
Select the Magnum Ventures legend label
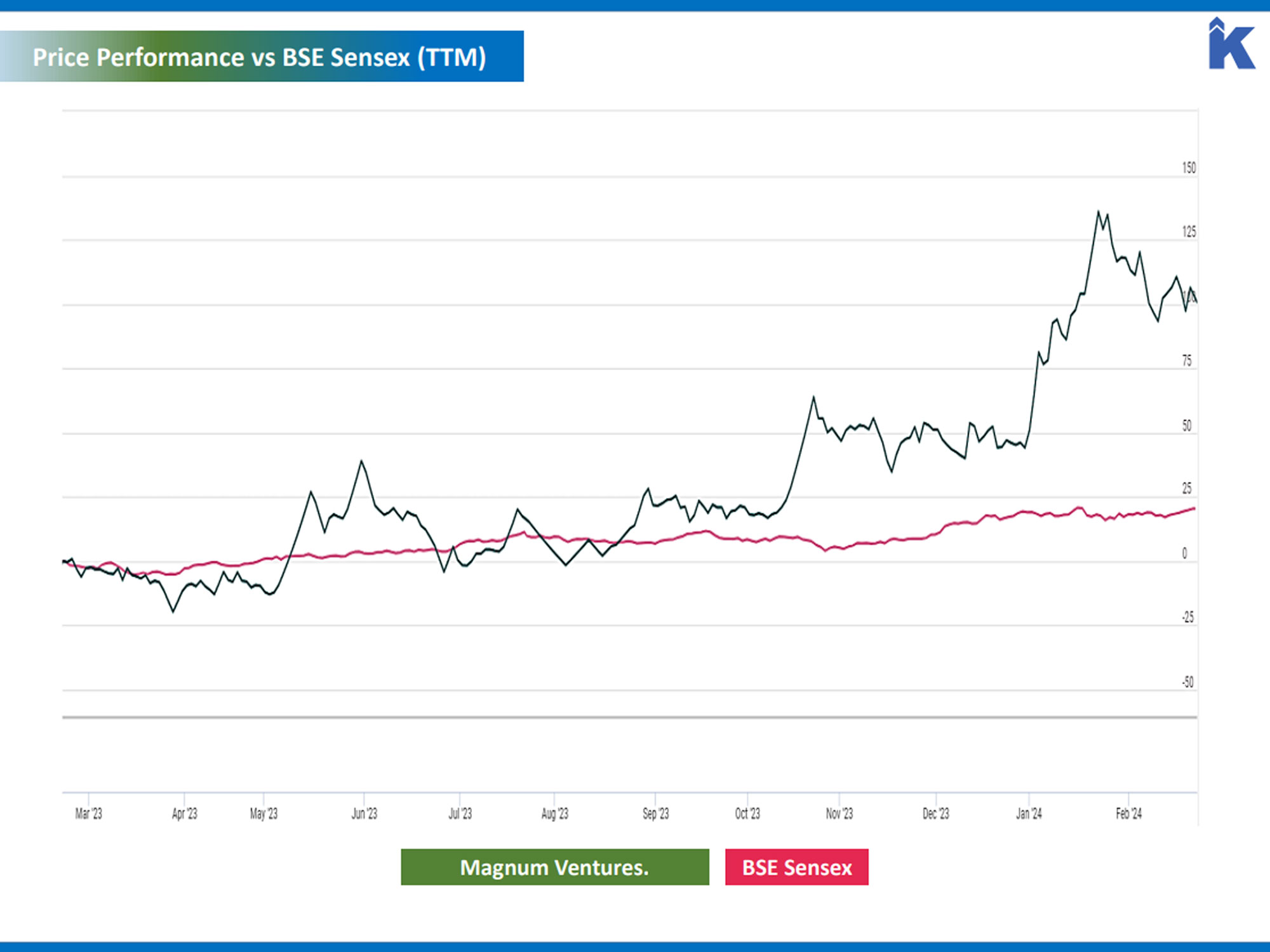(554, 867)
